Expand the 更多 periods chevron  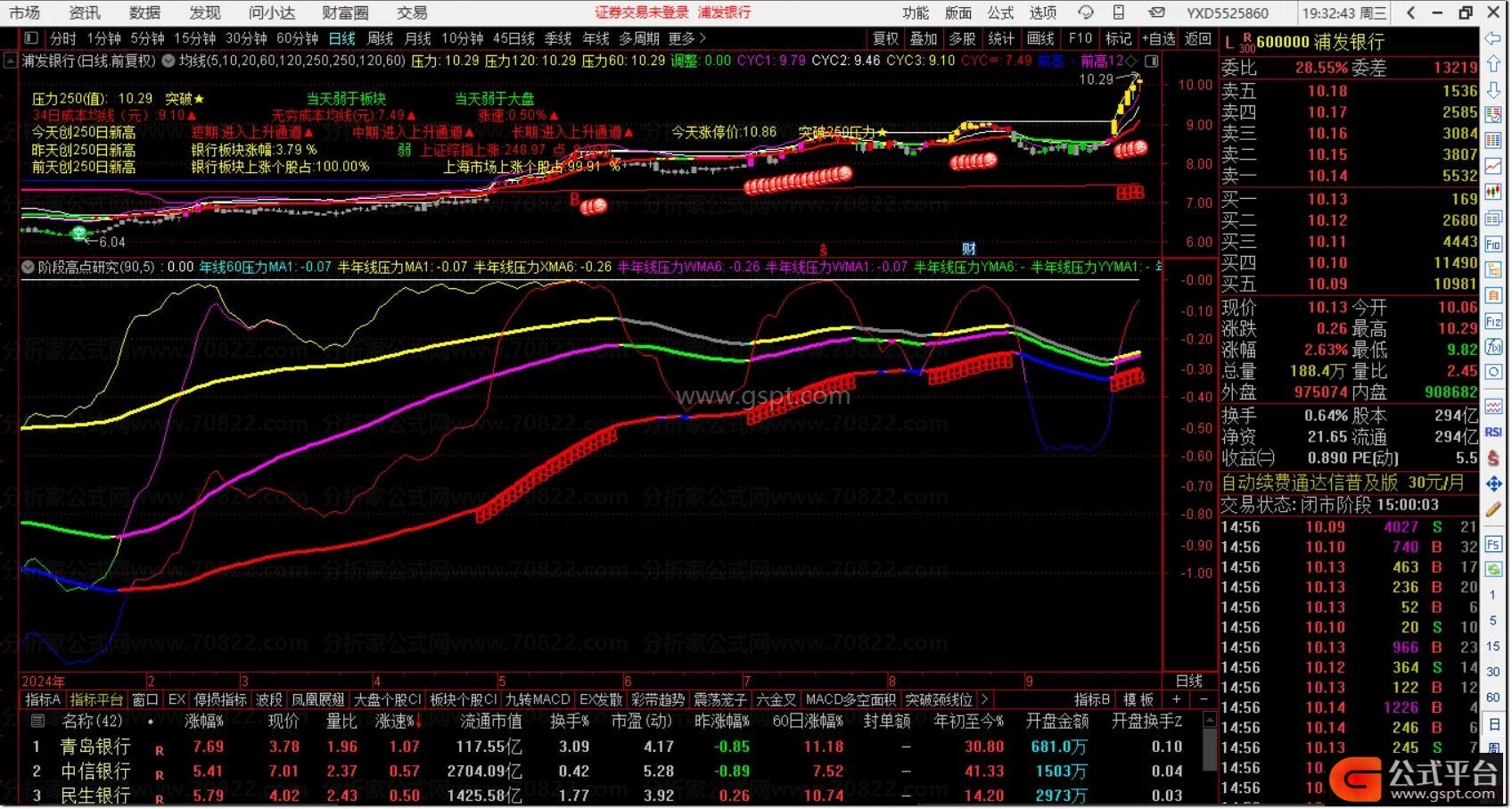click(x=703, y=38)
